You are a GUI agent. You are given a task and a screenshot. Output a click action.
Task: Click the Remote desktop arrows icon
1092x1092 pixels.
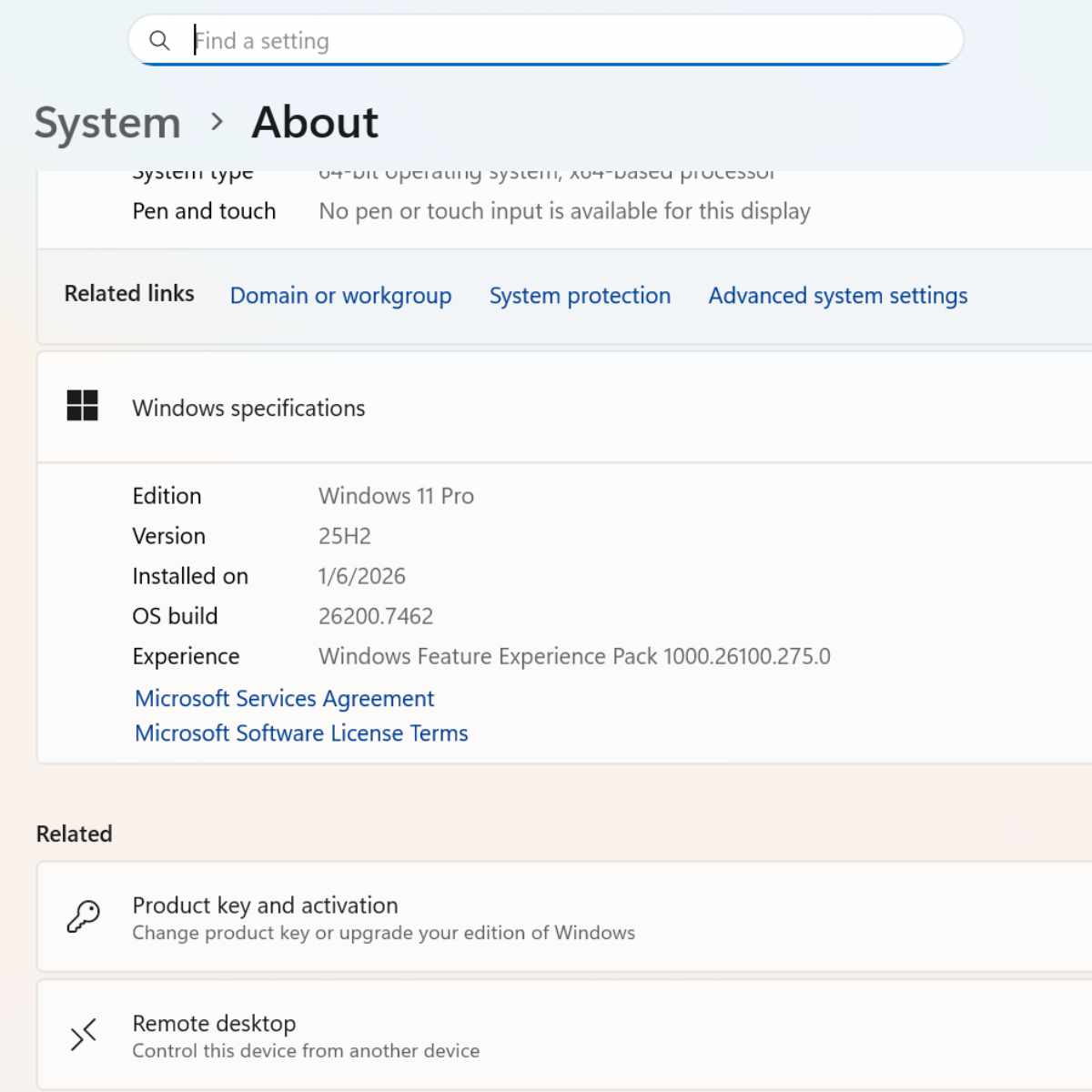click(84, 1036)
